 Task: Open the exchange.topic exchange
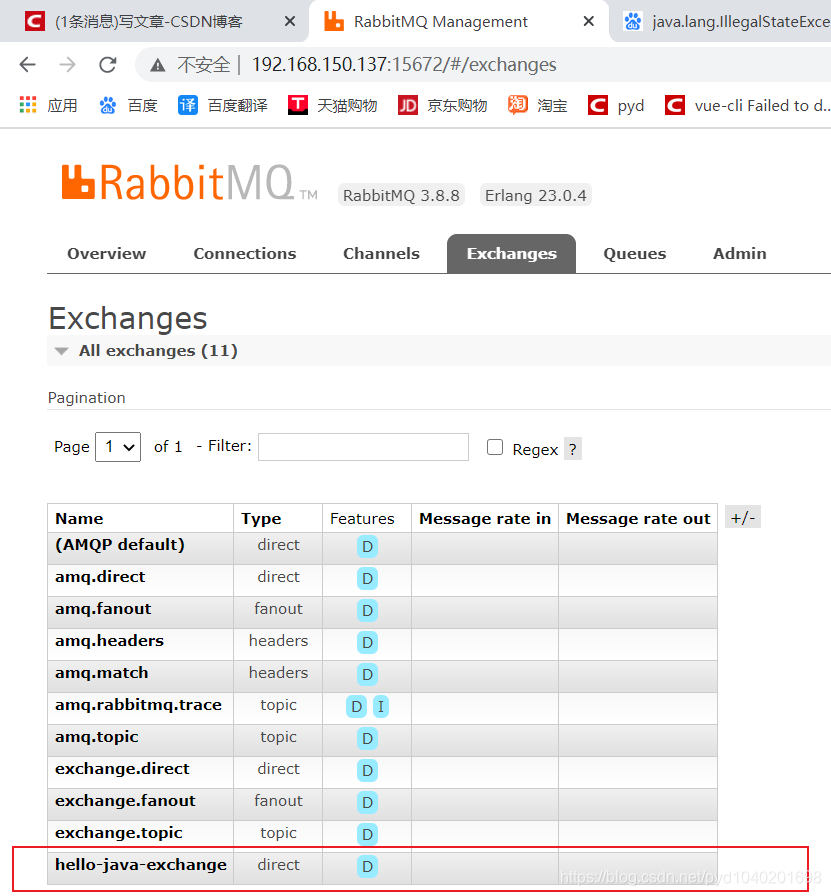118,833
